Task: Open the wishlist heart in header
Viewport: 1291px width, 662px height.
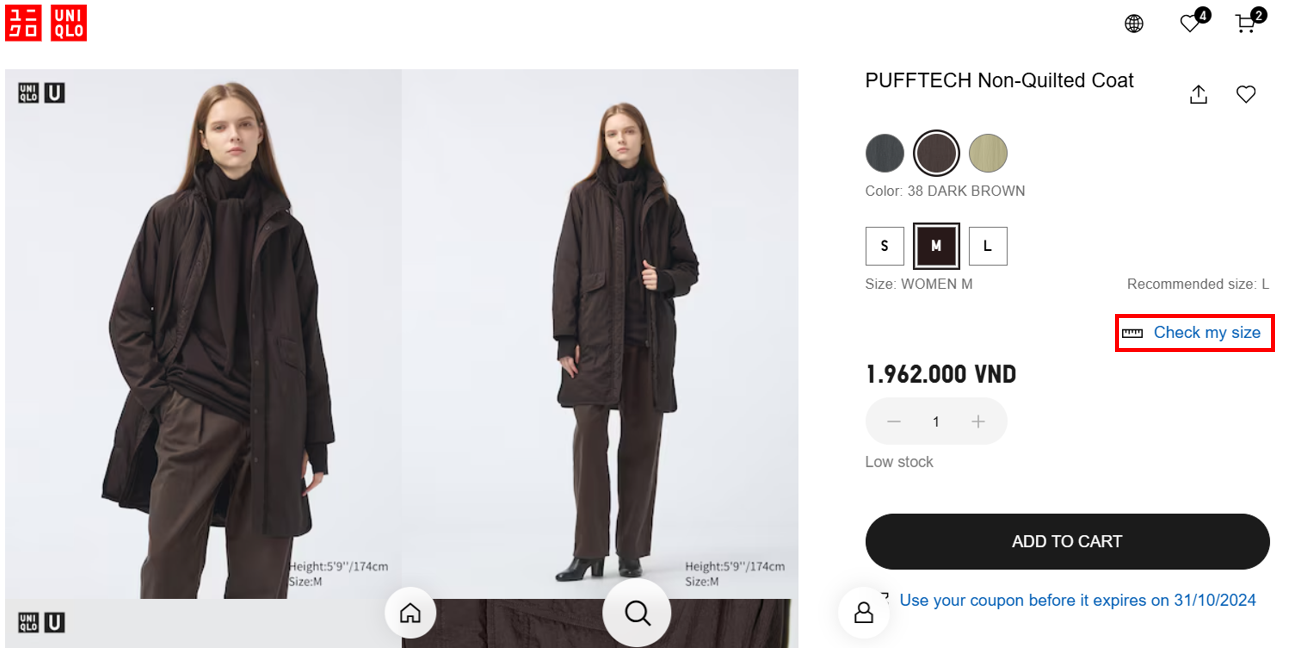Action: [x=1190, y=23]
